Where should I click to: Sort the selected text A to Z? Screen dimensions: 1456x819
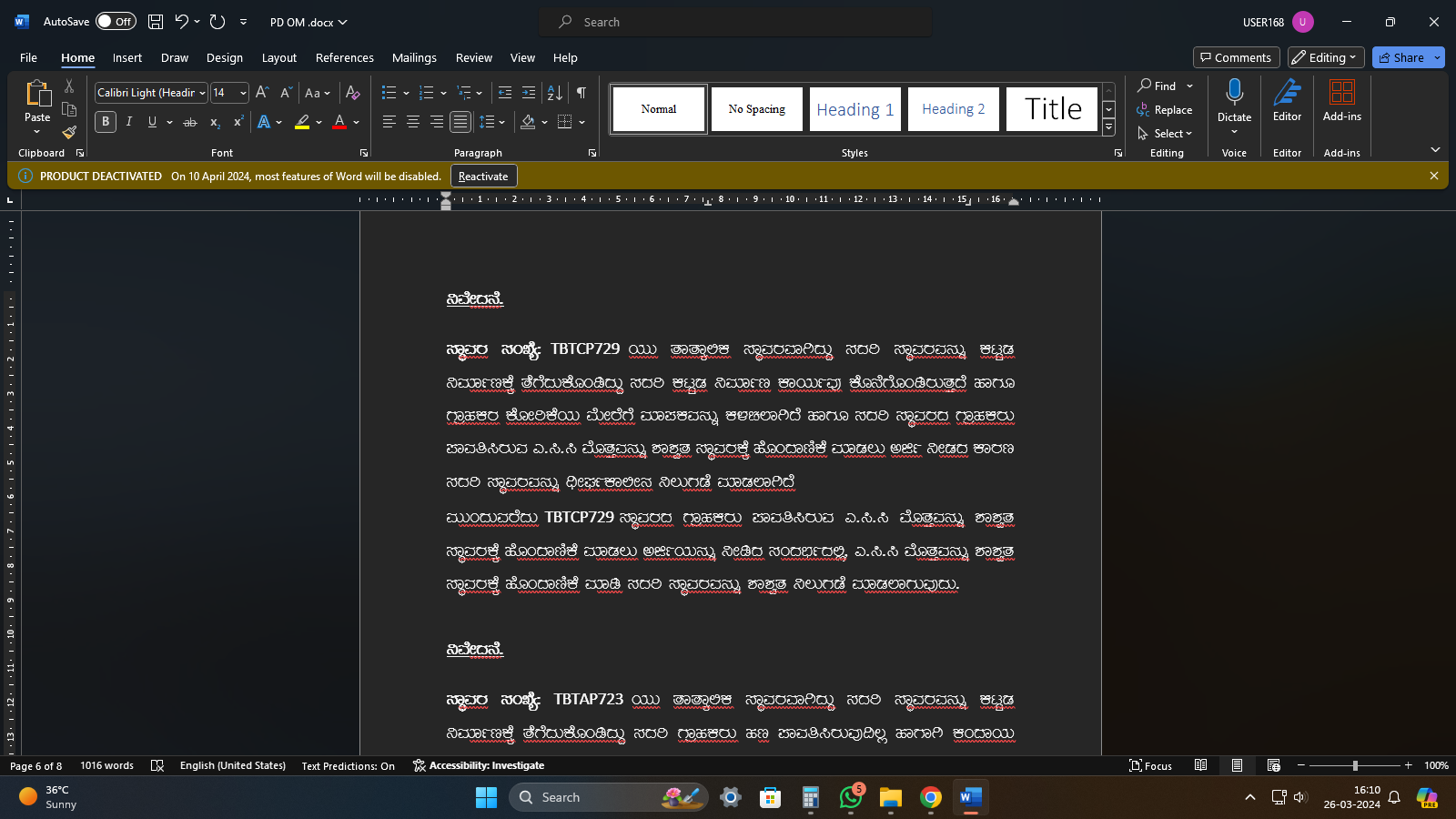554,93
